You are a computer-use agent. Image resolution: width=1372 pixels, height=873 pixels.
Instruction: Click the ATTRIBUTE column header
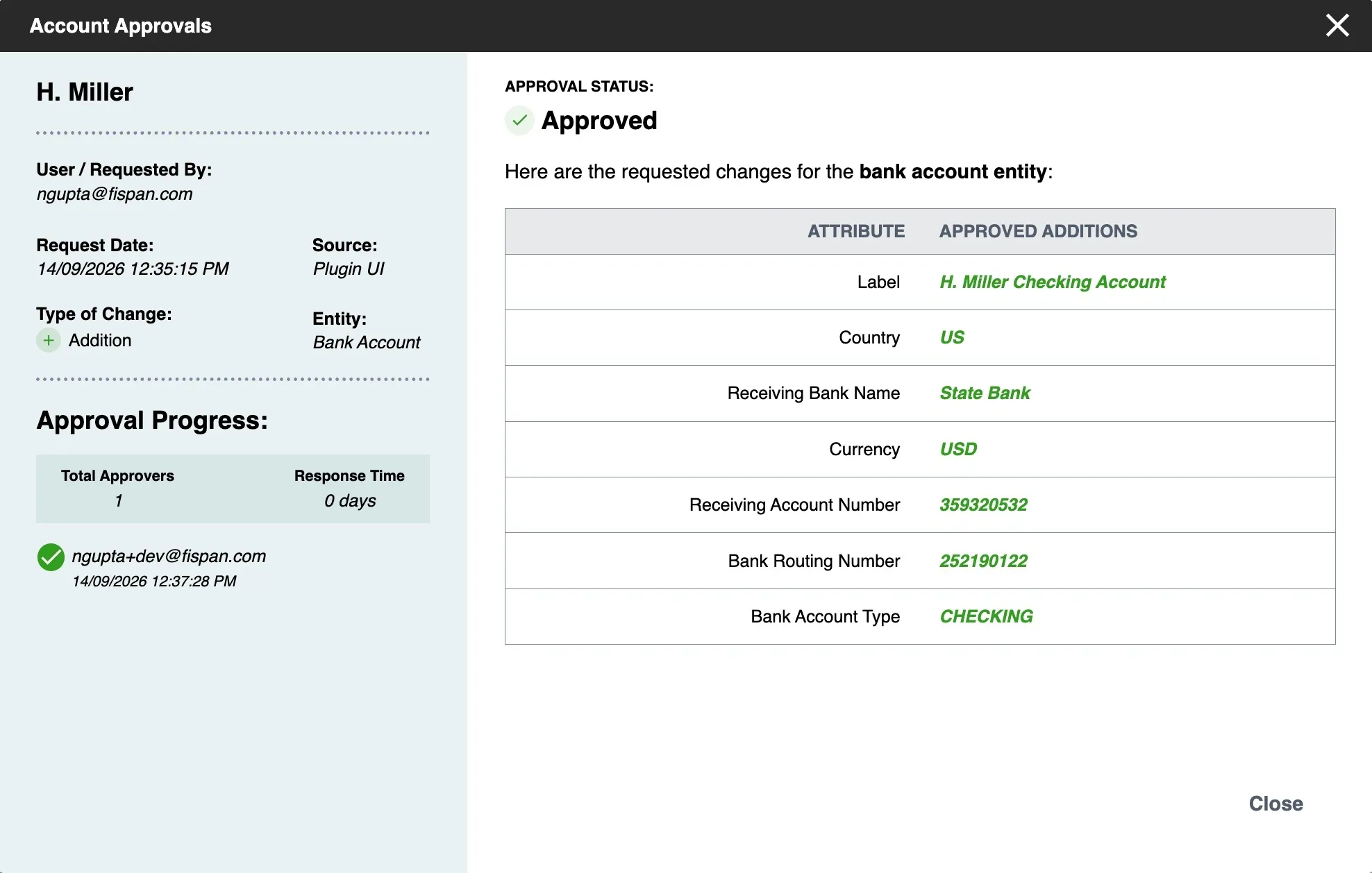(856, 232)
